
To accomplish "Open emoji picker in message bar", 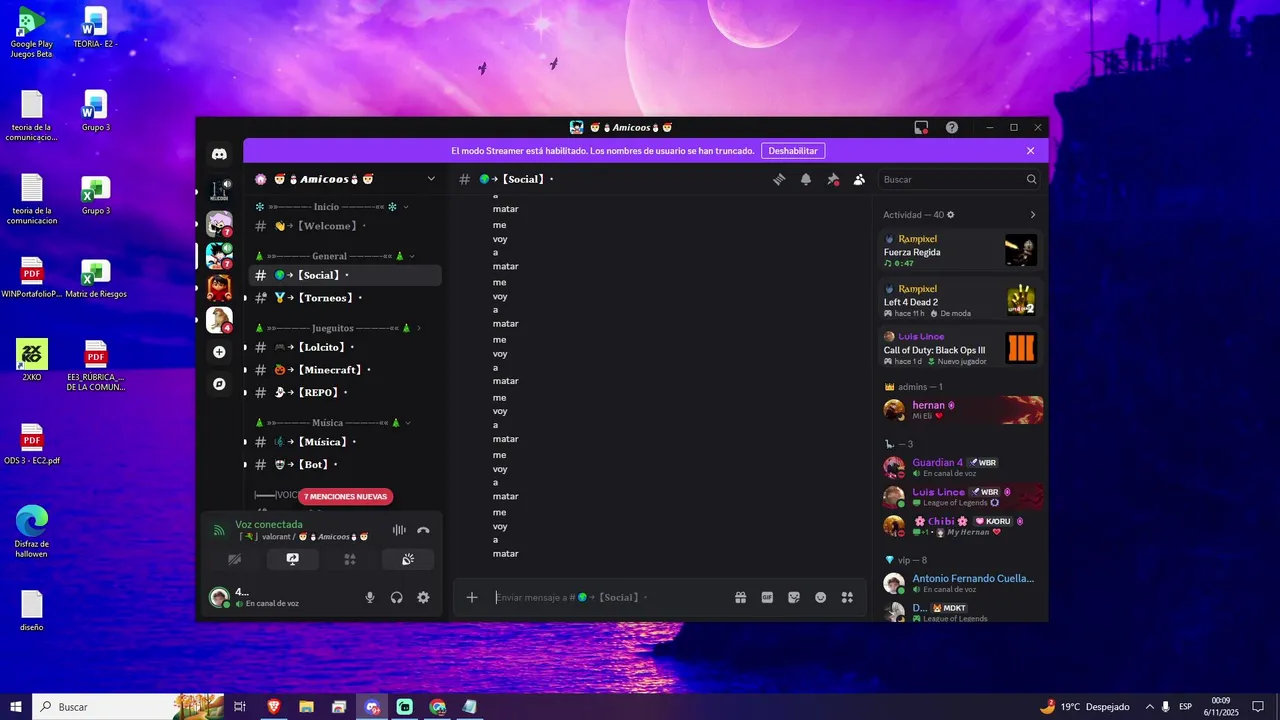I will [x=821, y=597].
